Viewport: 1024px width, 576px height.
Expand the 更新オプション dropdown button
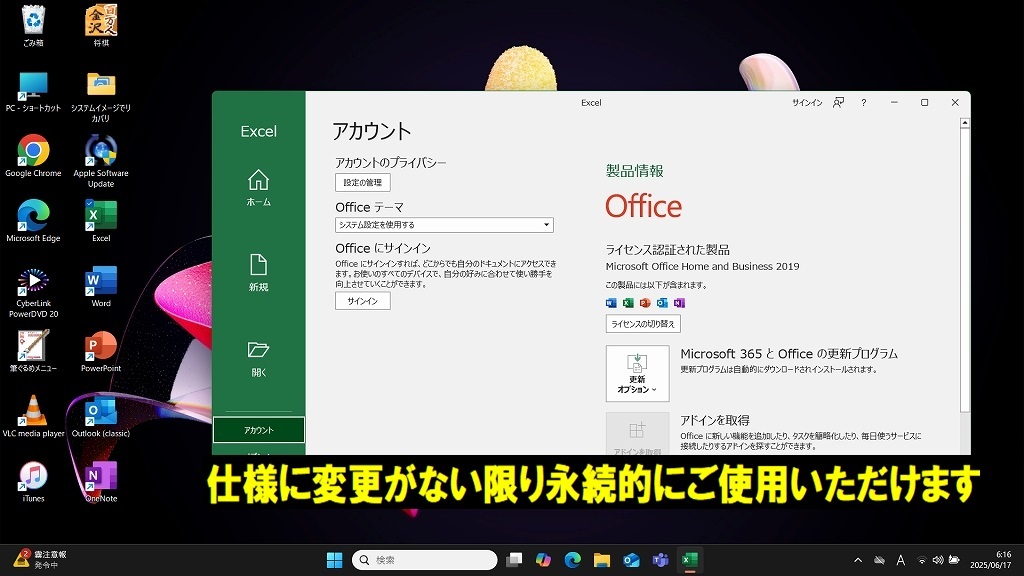[637, 374]
